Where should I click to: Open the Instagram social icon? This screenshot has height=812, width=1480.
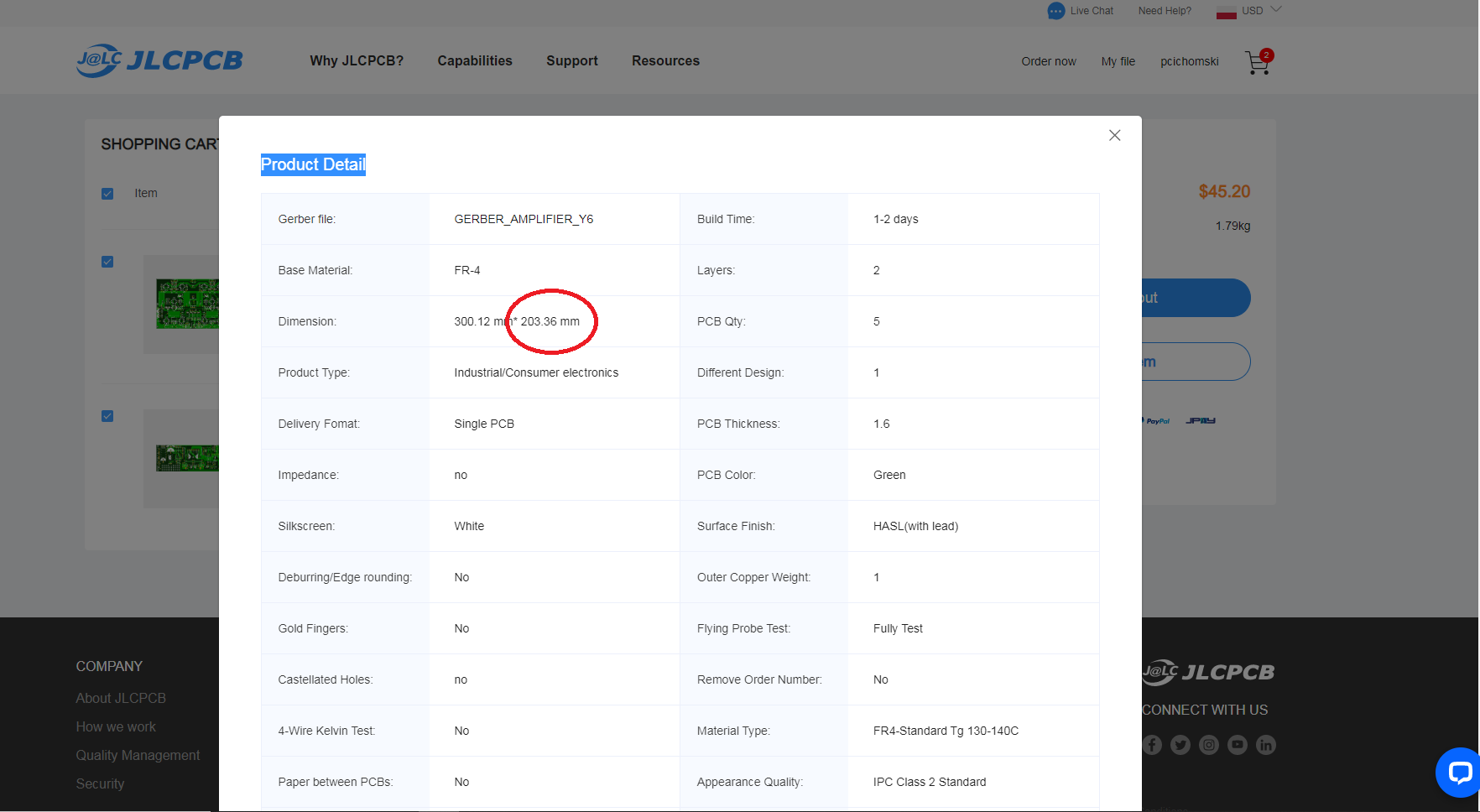pos(1209,745)
